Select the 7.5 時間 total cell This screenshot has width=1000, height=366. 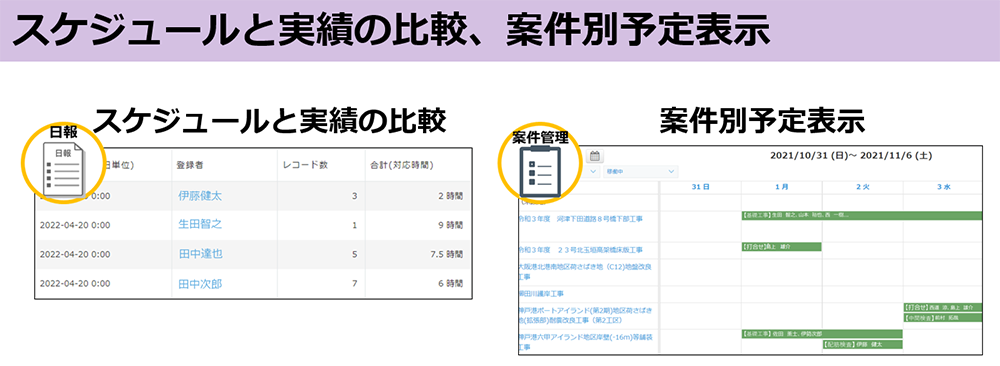tap(446, 254)
